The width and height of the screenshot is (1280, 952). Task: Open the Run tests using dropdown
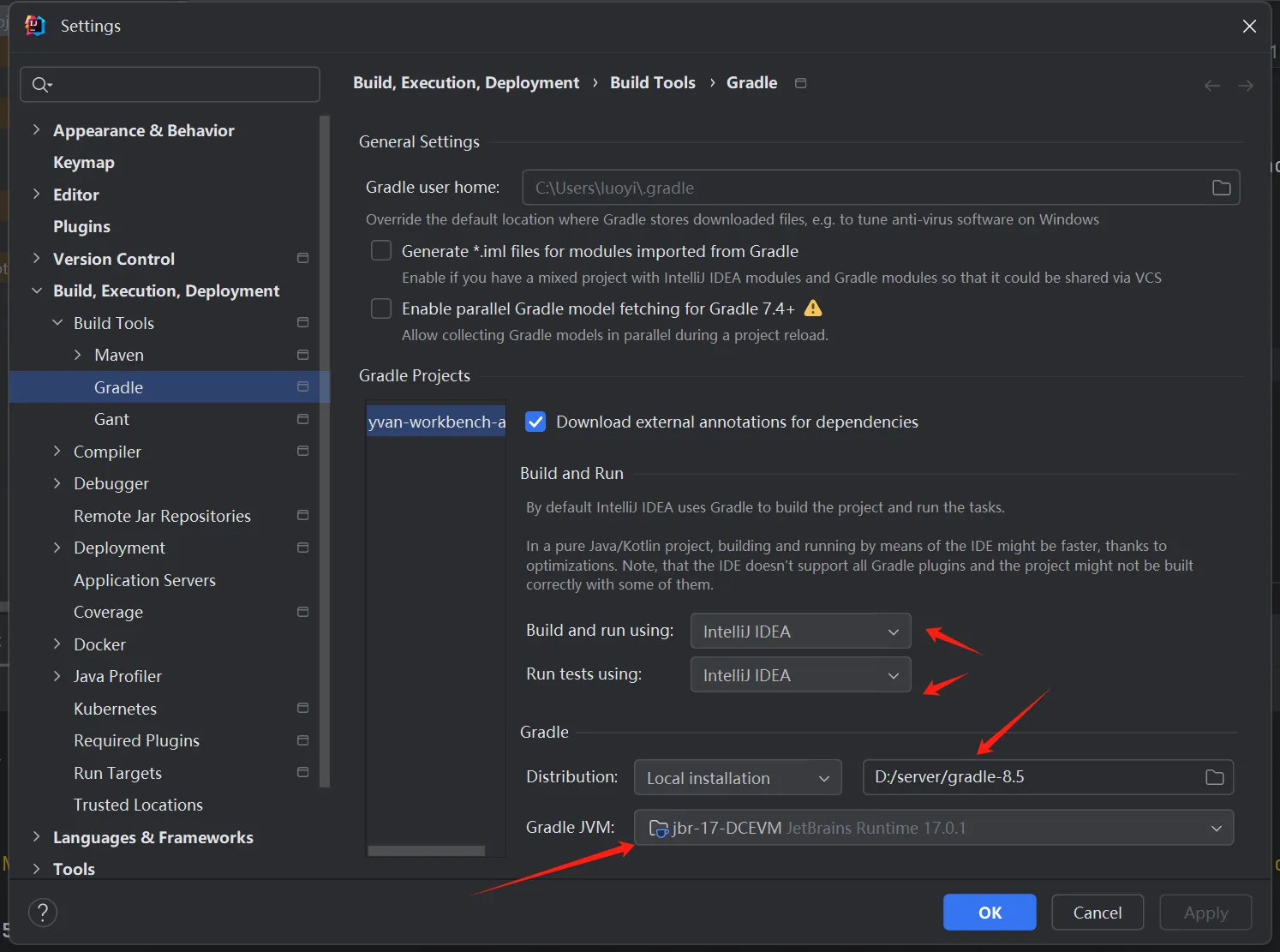[800, 675]
